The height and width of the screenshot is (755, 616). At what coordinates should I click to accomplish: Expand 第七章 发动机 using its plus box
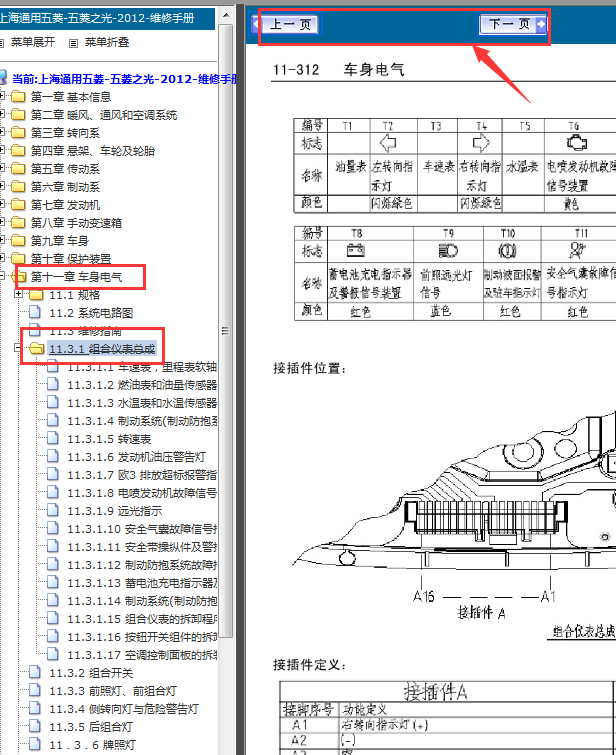3,205
